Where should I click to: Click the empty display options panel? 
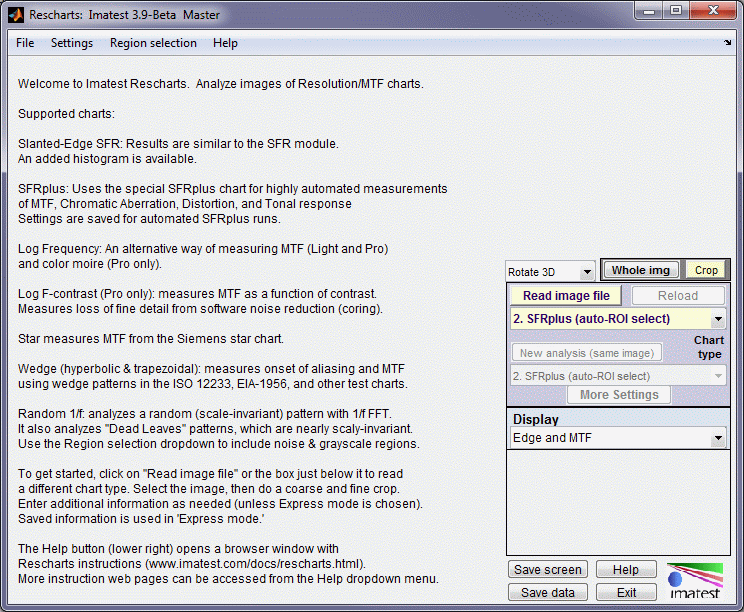coord(618,502)
